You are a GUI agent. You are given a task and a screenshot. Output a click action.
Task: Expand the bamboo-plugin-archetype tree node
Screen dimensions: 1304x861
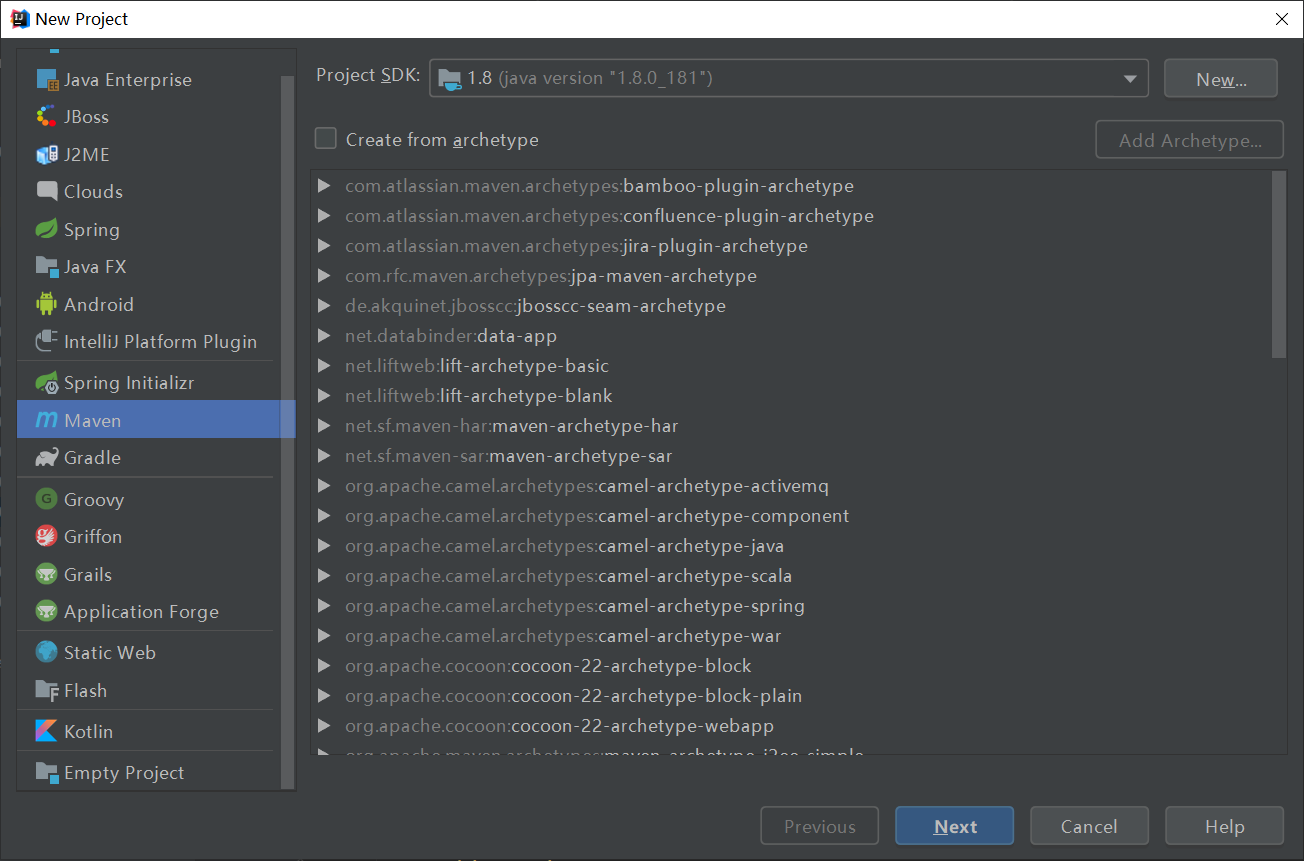323,186
